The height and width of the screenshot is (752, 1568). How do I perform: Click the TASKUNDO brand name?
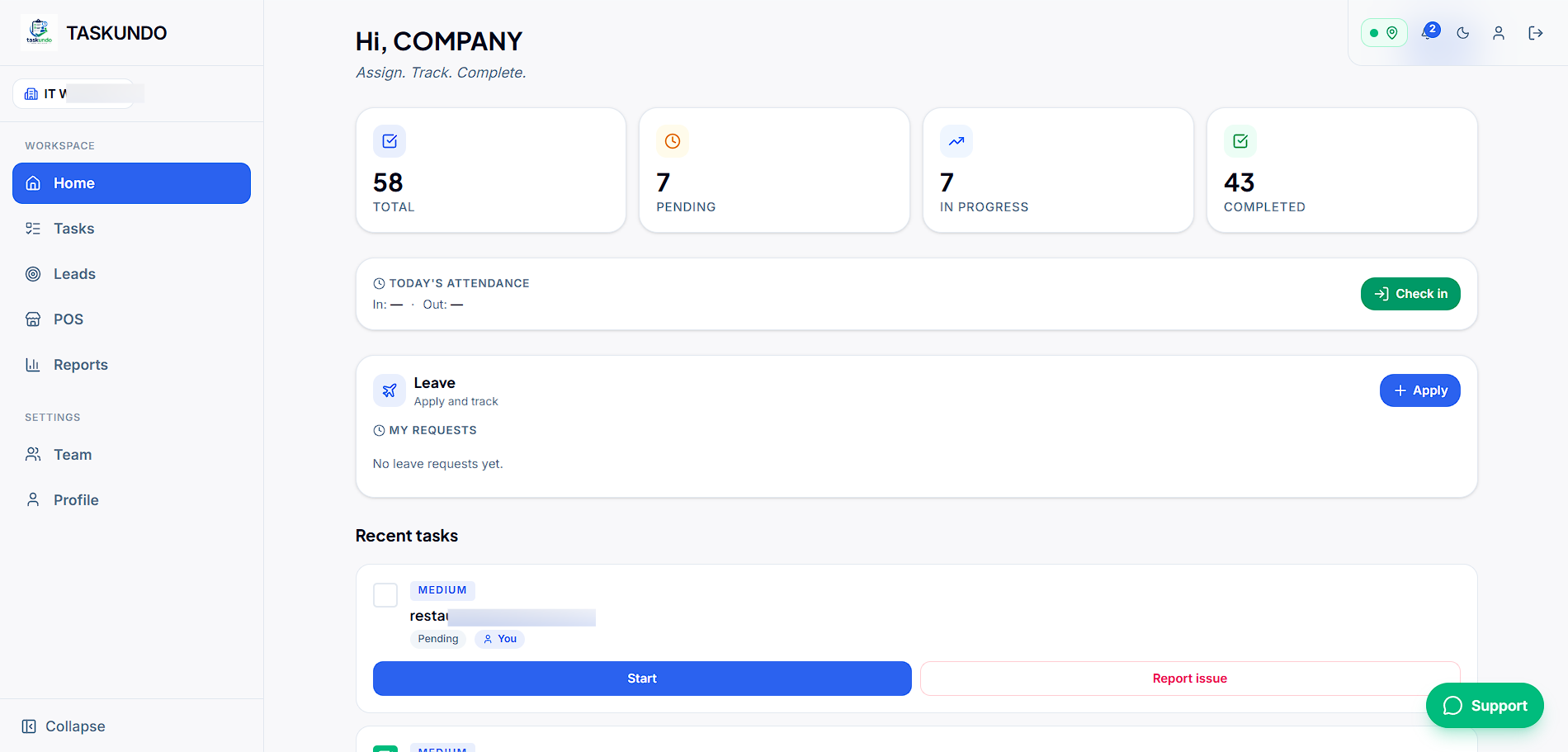(x=116, y=33)
